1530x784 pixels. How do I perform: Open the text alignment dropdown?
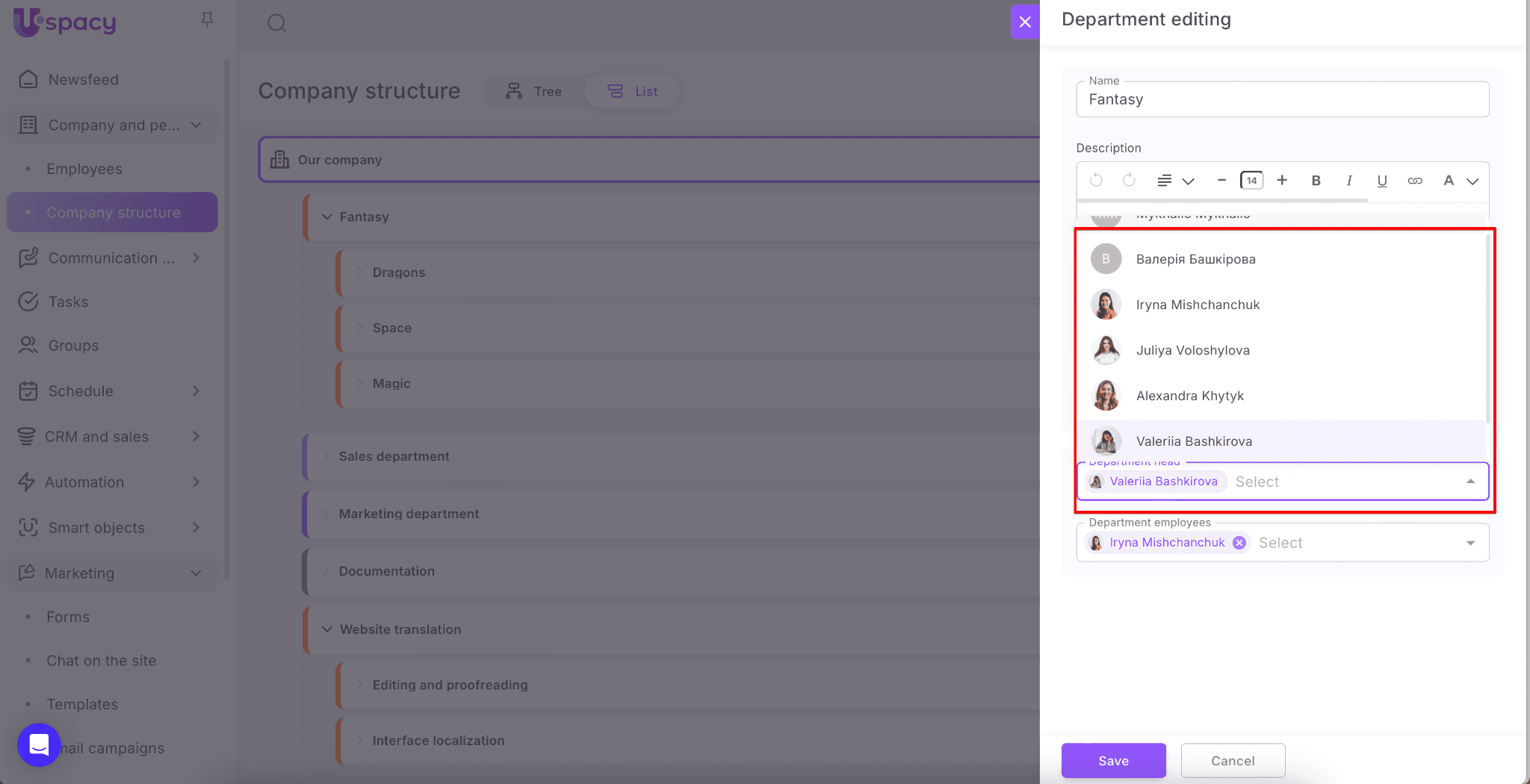[x=1174, y=180]
